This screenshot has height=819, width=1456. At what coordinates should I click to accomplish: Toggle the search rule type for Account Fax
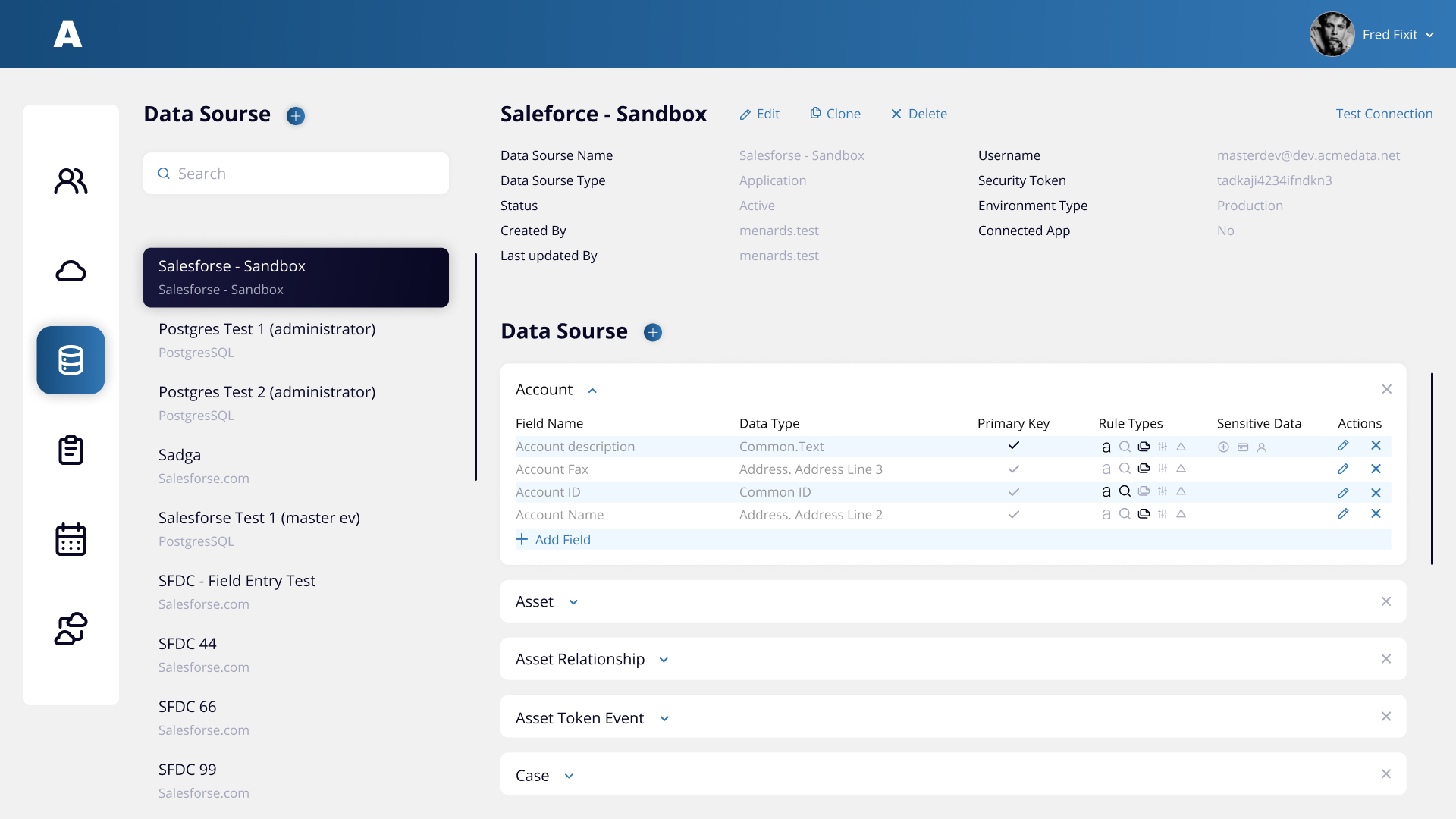1125,469
